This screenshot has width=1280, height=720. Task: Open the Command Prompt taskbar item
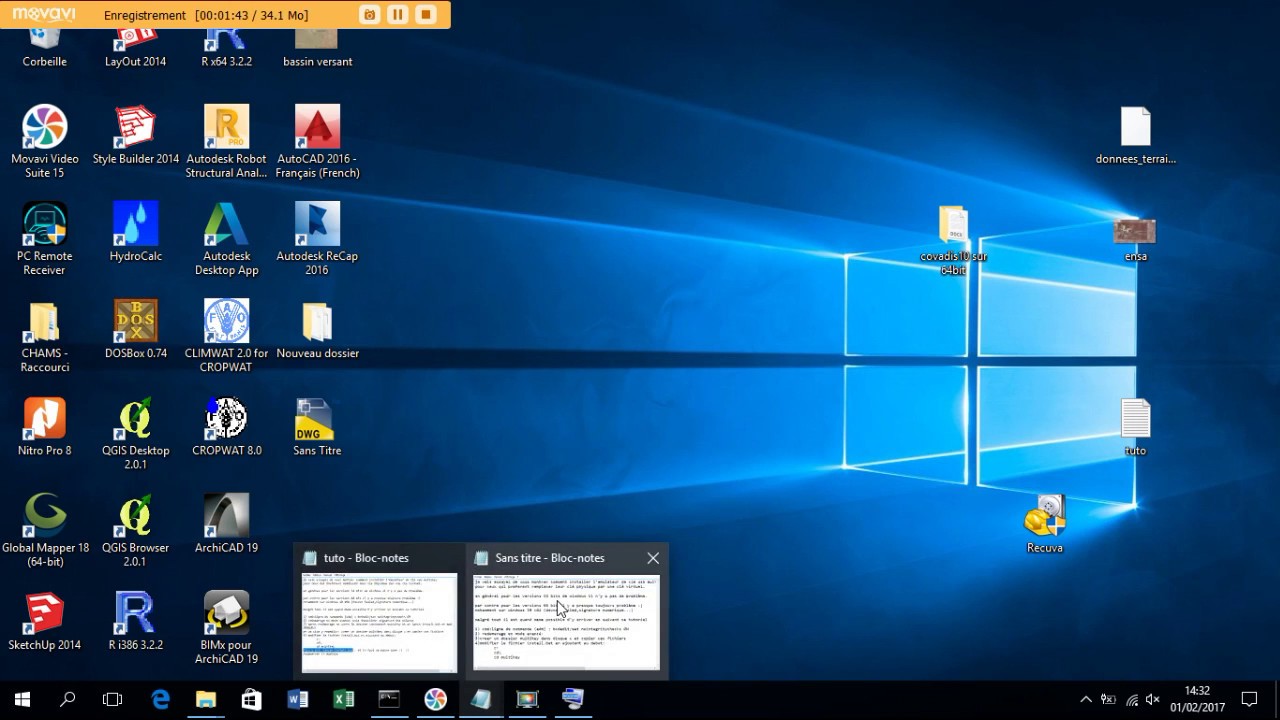click(389, 700)
